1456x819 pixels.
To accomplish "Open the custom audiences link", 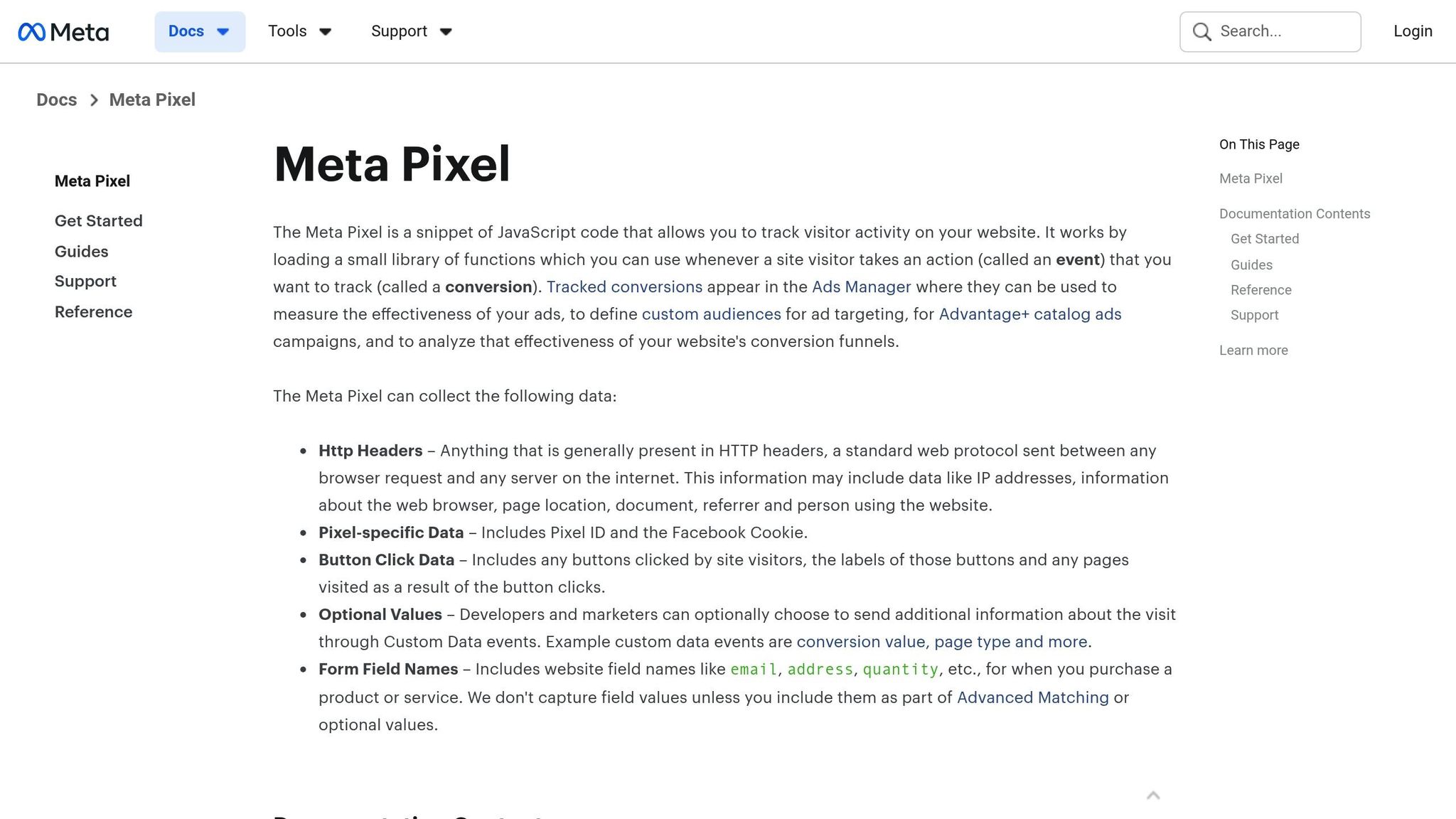I will [711, 314].
